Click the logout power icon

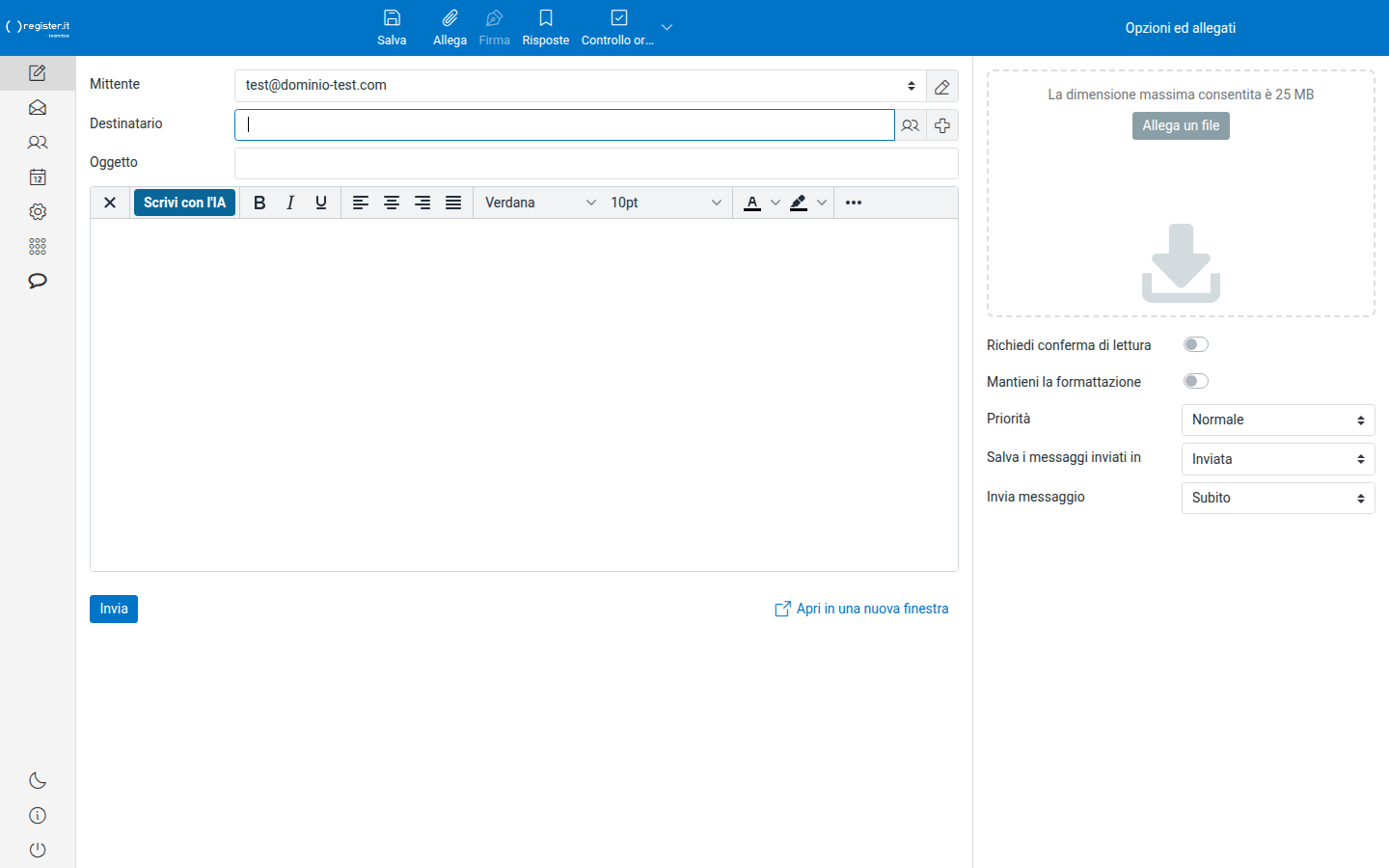(38, 850)
